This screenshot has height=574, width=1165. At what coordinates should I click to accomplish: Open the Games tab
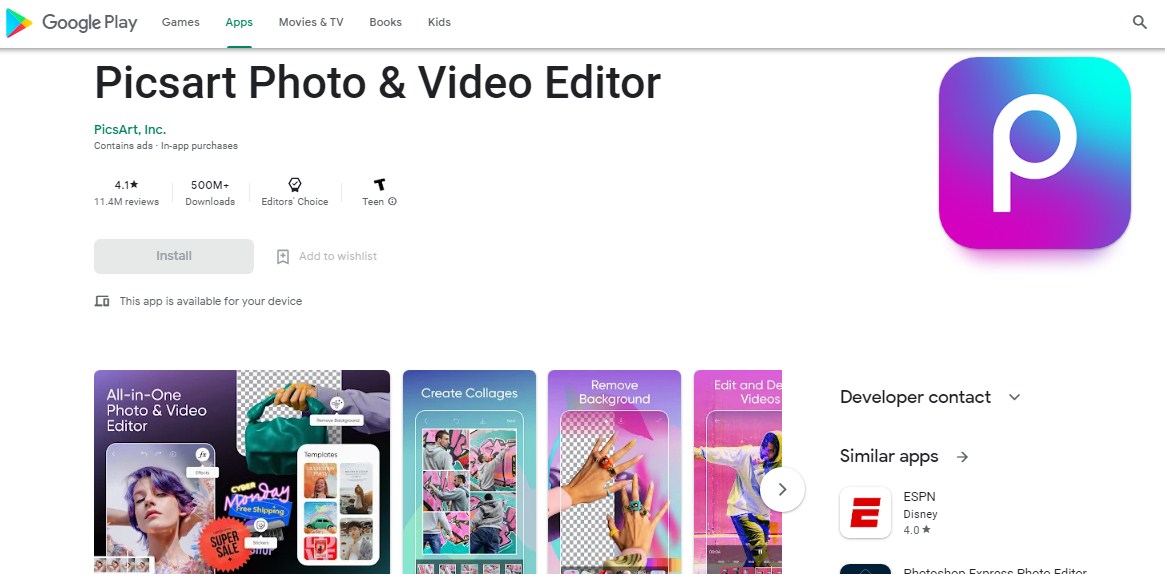[x=181, y=22]
